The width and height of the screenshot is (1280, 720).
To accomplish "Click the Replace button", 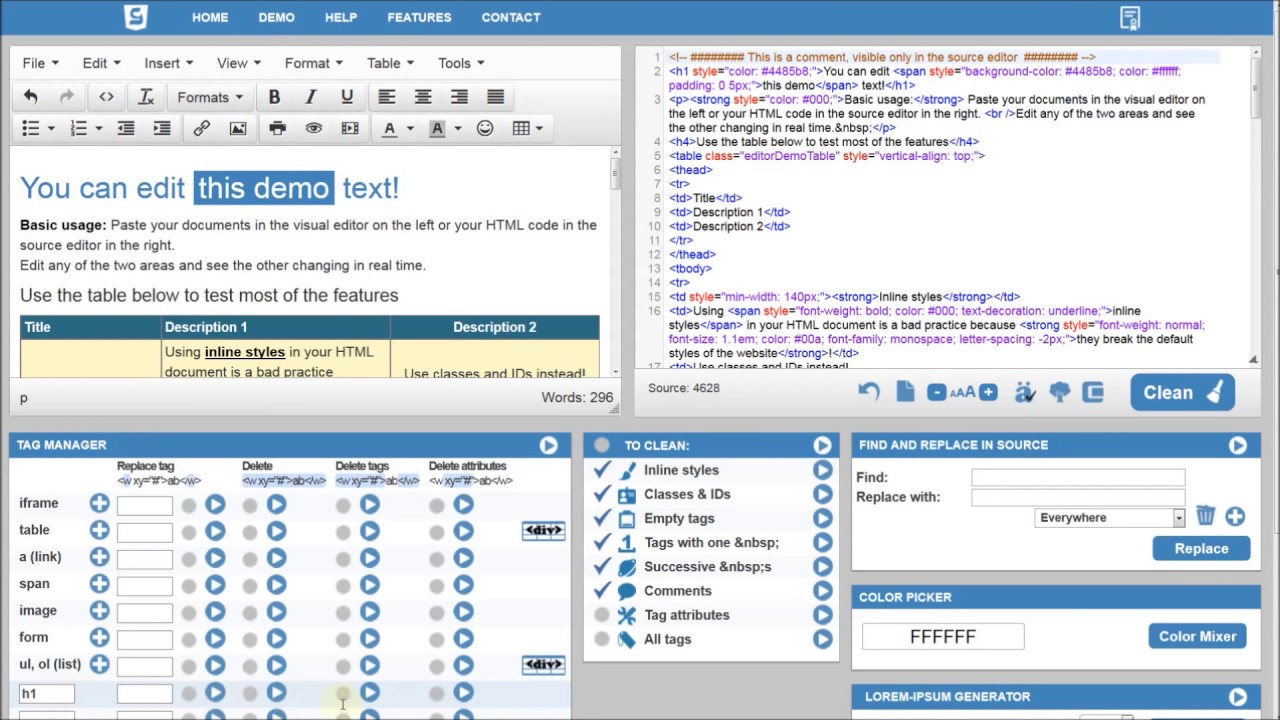I will (x=1201, y=548).
